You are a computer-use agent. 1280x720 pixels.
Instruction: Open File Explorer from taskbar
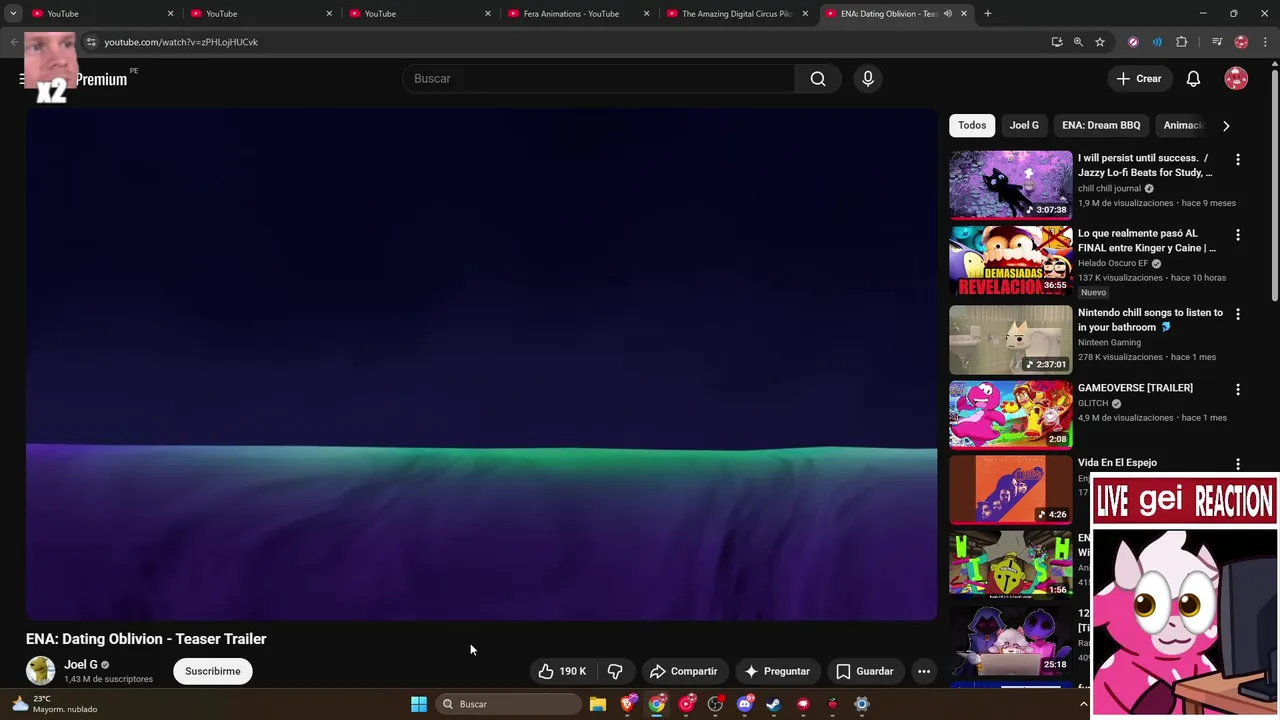click(x=598, y=704)
